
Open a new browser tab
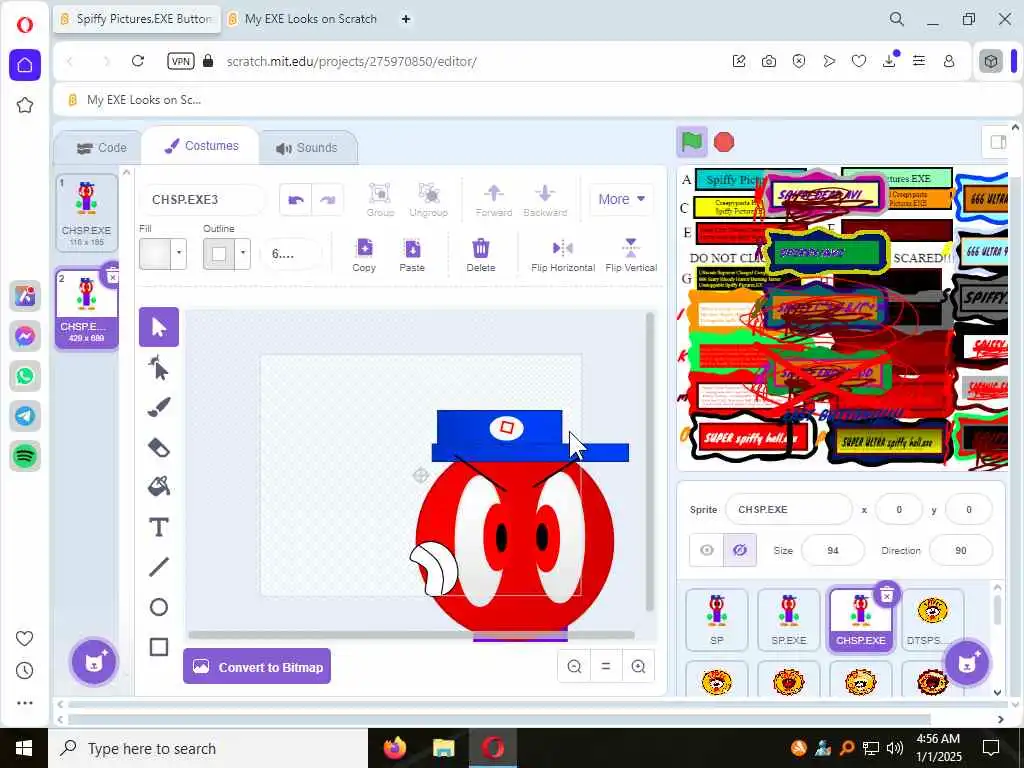(406, 19)
